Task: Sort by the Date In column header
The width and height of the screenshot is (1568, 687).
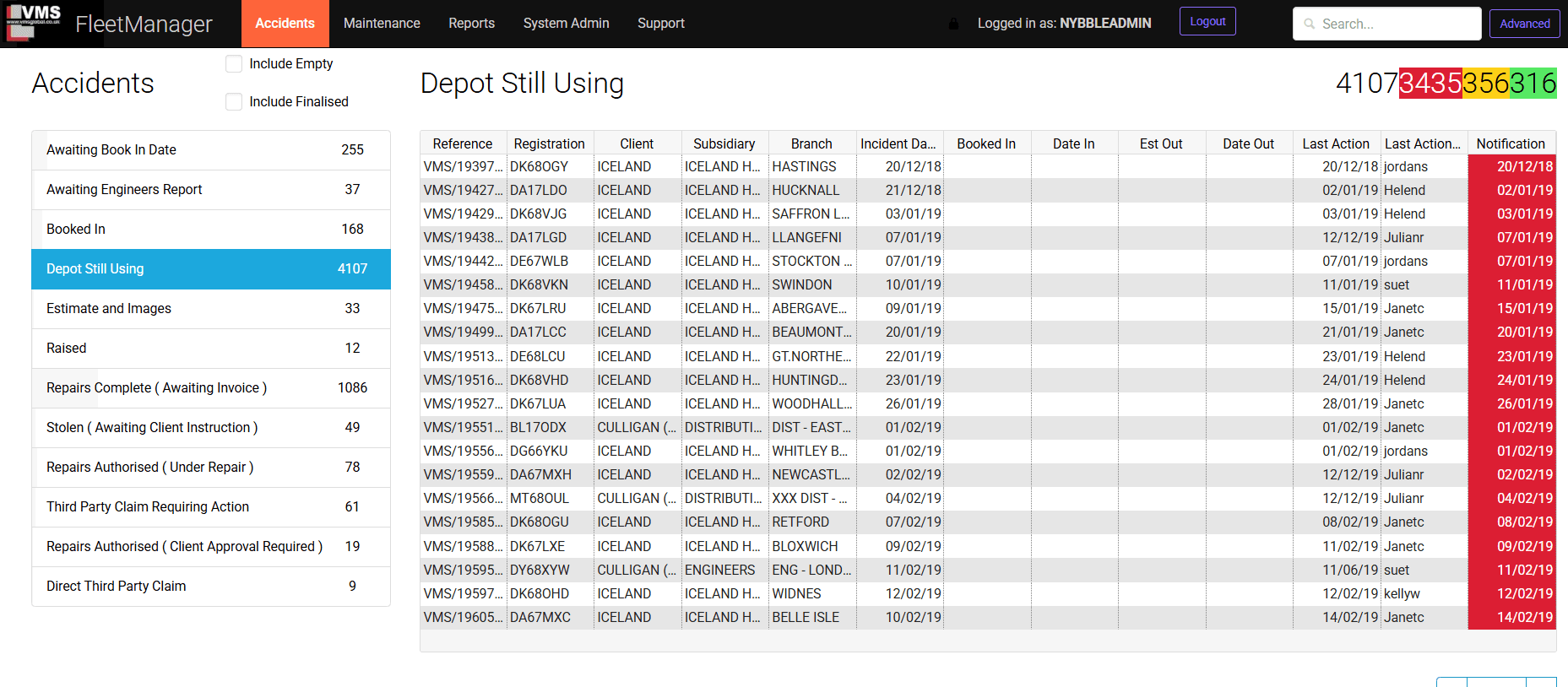Action: tap(1074, 143)
